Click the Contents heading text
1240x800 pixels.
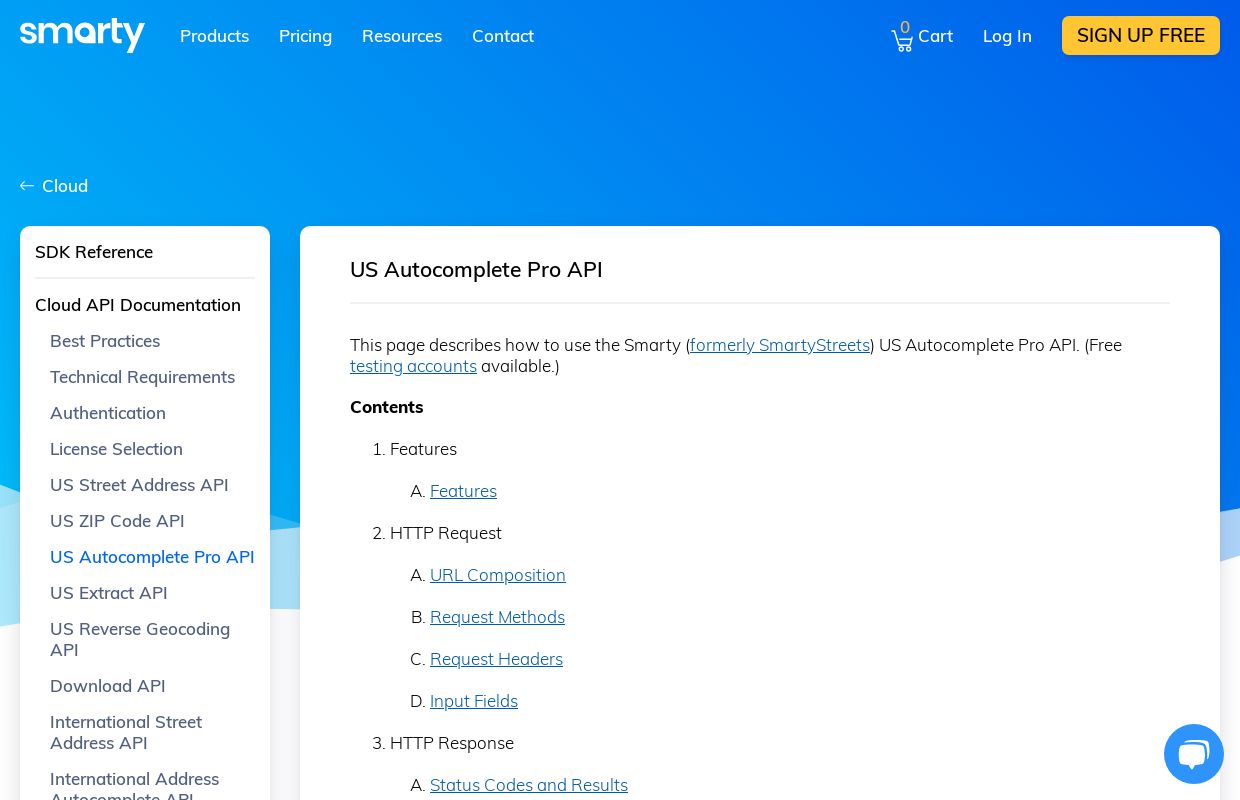click(387, 407)
